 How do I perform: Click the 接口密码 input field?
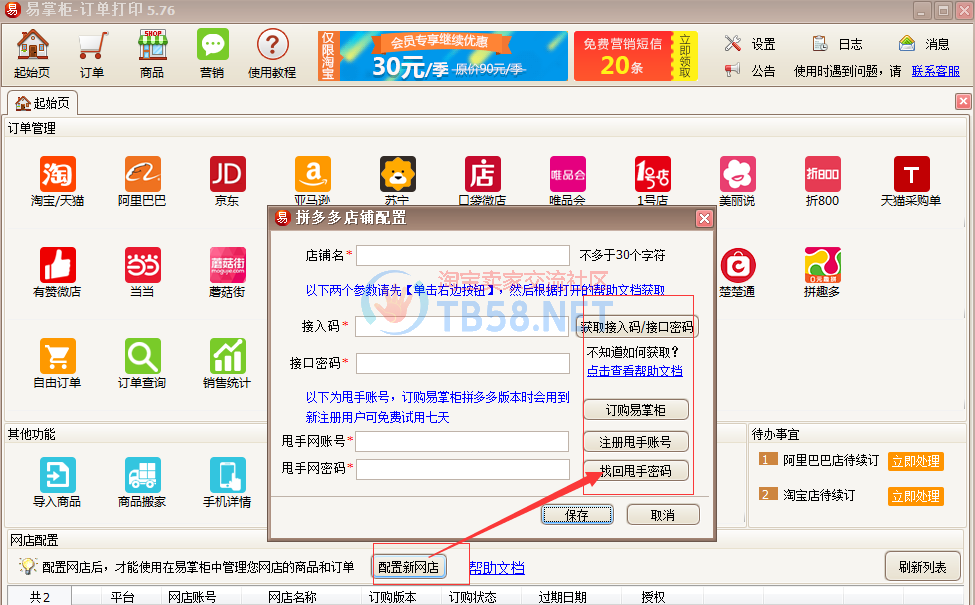[463, 363]
